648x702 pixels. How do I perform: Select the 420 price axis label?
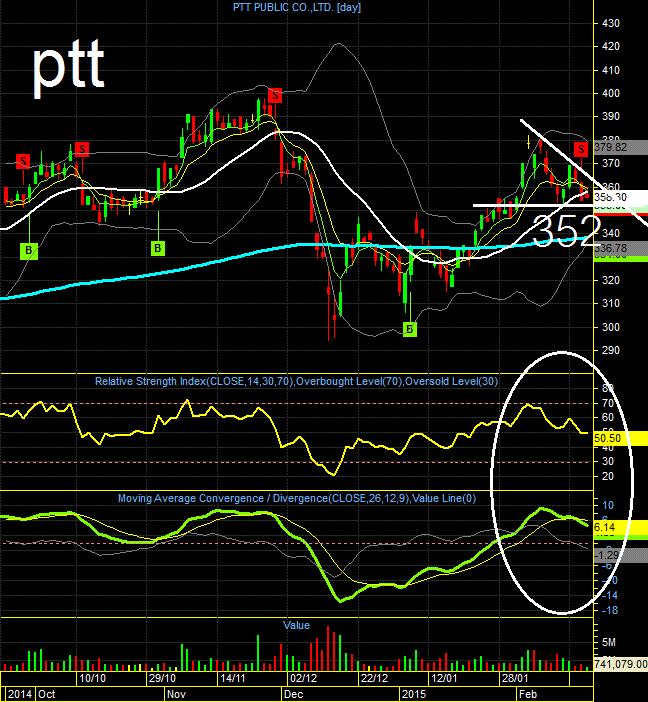tap(611, 47)
